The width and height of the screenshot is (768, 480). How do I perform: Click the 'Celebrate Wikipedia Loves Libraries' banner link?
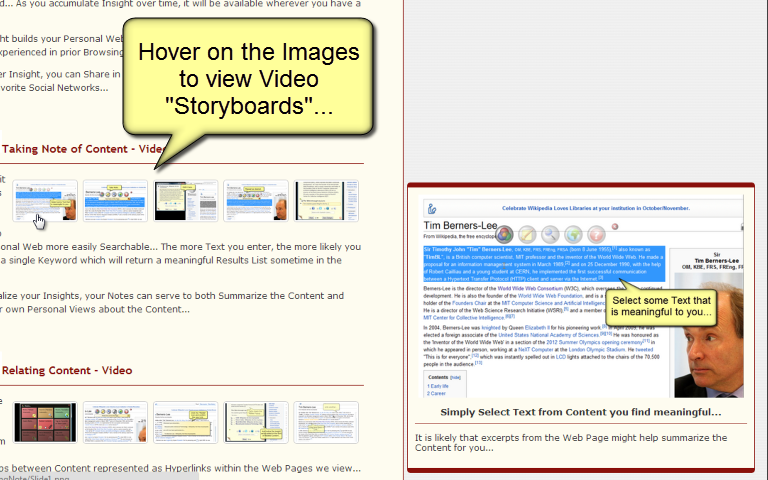click(x=596, y=208)
